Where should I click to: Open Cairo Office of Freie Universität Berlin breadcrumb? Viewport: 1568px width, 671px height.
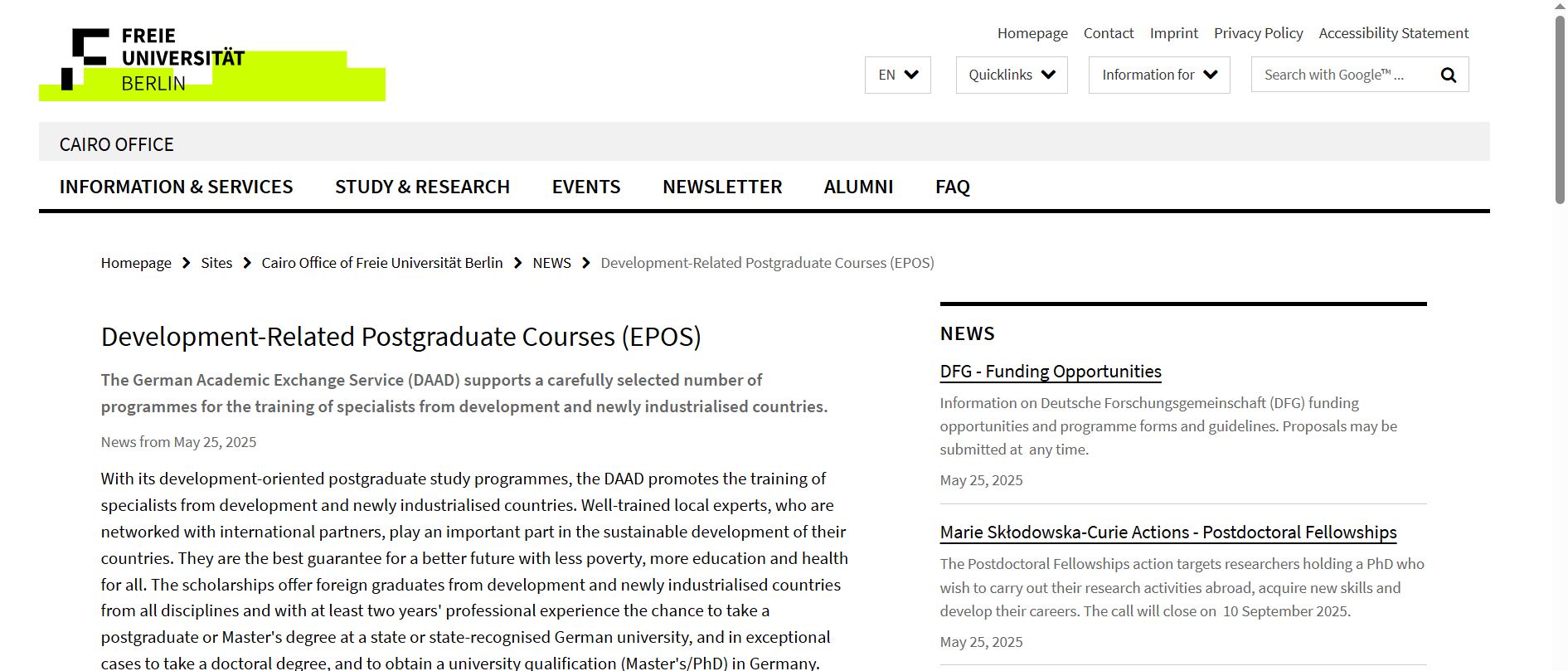pos(382,263)
